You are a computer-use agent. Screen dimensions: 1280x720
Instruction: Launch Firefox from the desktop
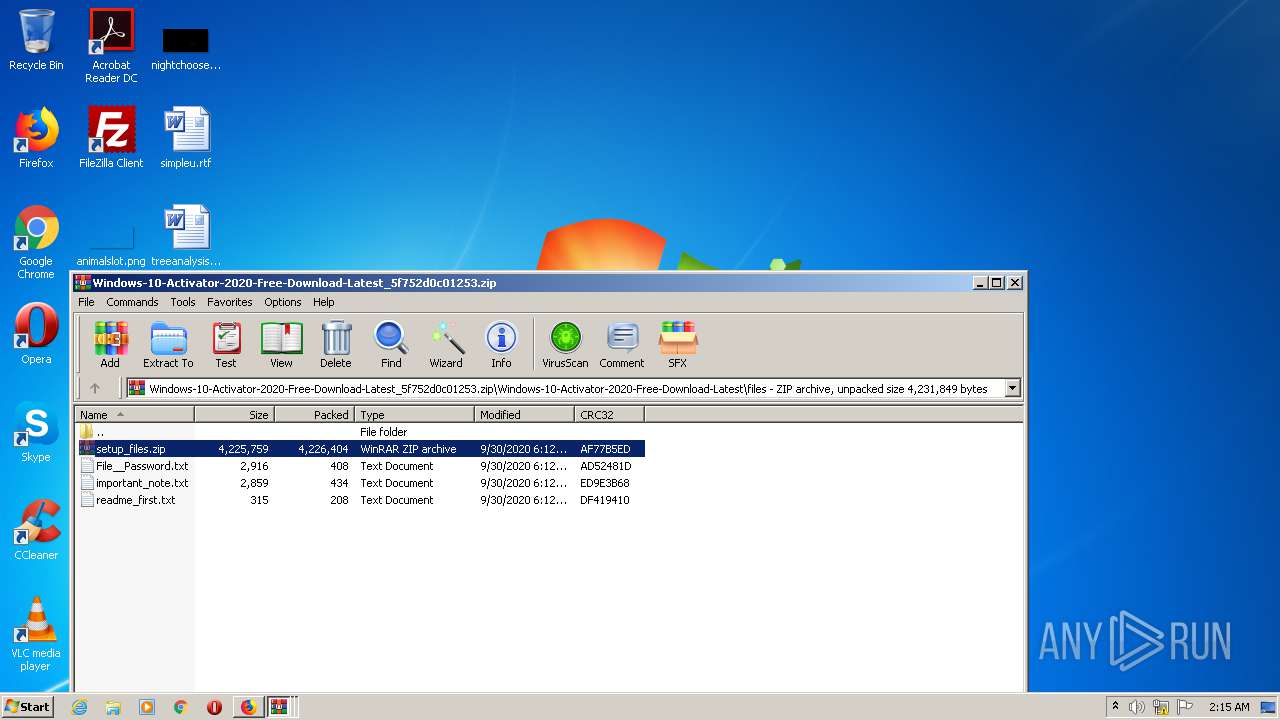point(36,138)
